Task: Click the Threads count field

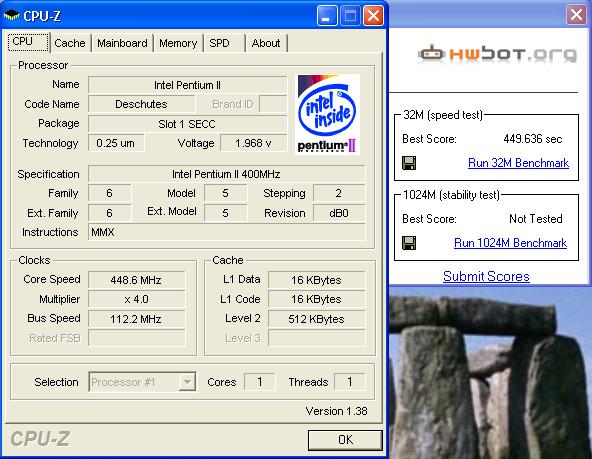Action: pyautogui.click(x=350, y=382)
